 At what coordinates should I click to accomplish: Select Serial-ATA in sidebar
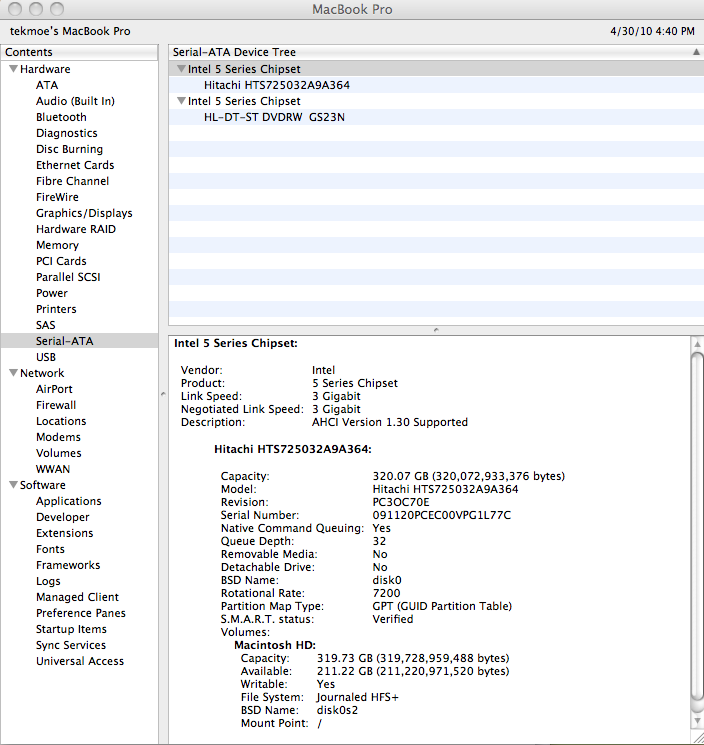tap(64, 341)
